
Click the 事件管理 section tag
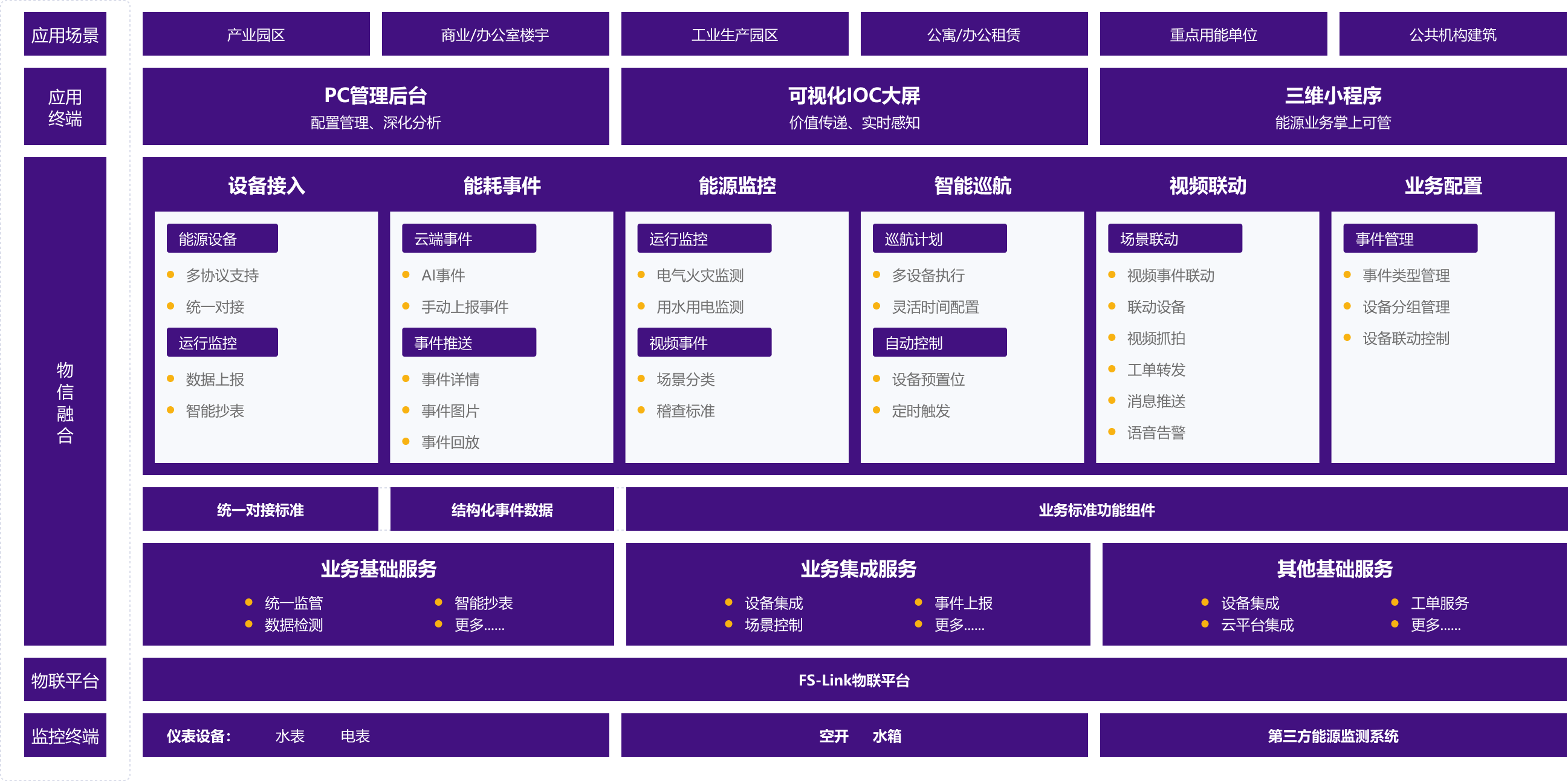pos(1410,238)
